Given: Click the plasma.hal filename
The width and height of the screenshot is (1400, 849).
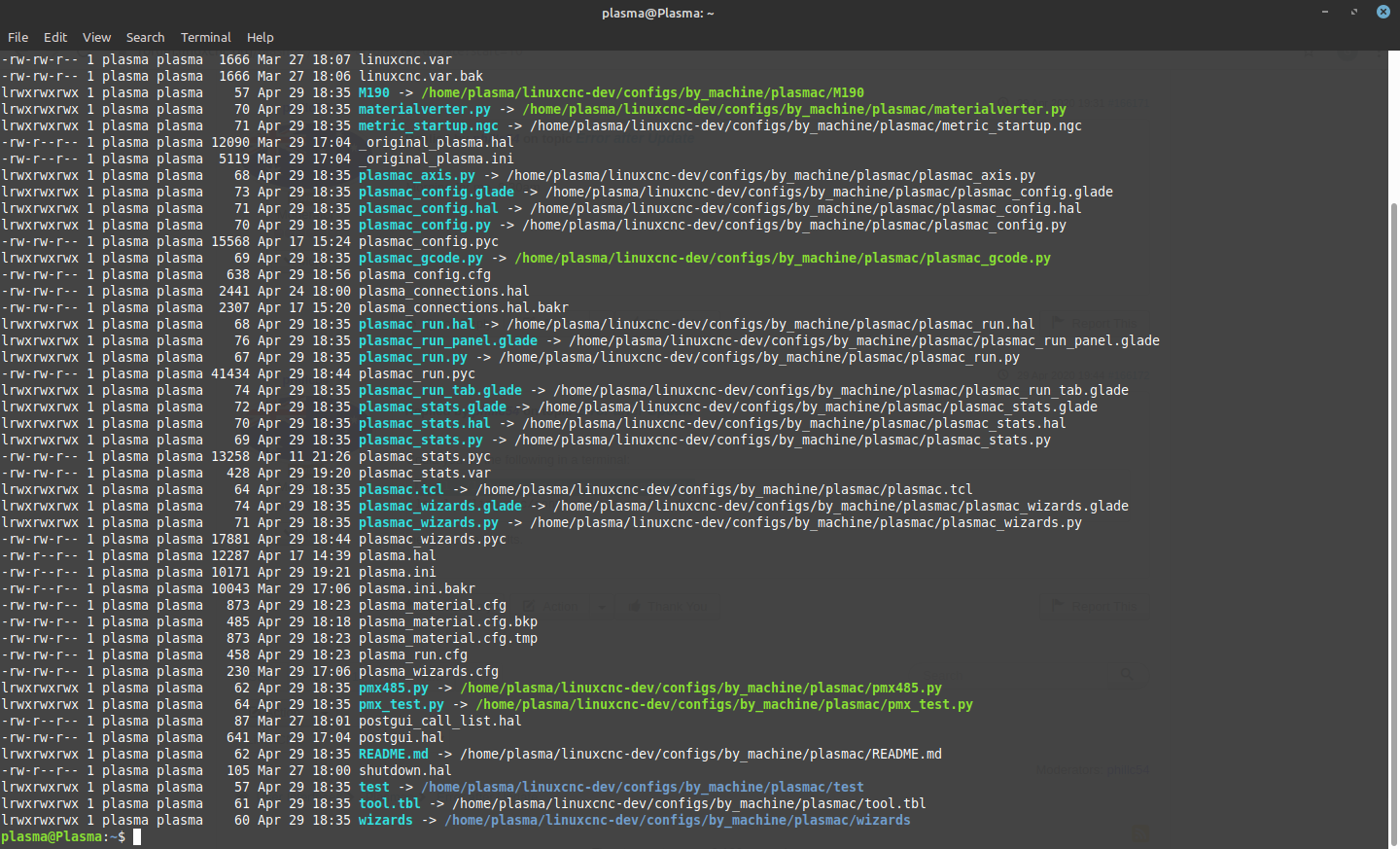Looking at the screenshot, I should pos(398,555).
